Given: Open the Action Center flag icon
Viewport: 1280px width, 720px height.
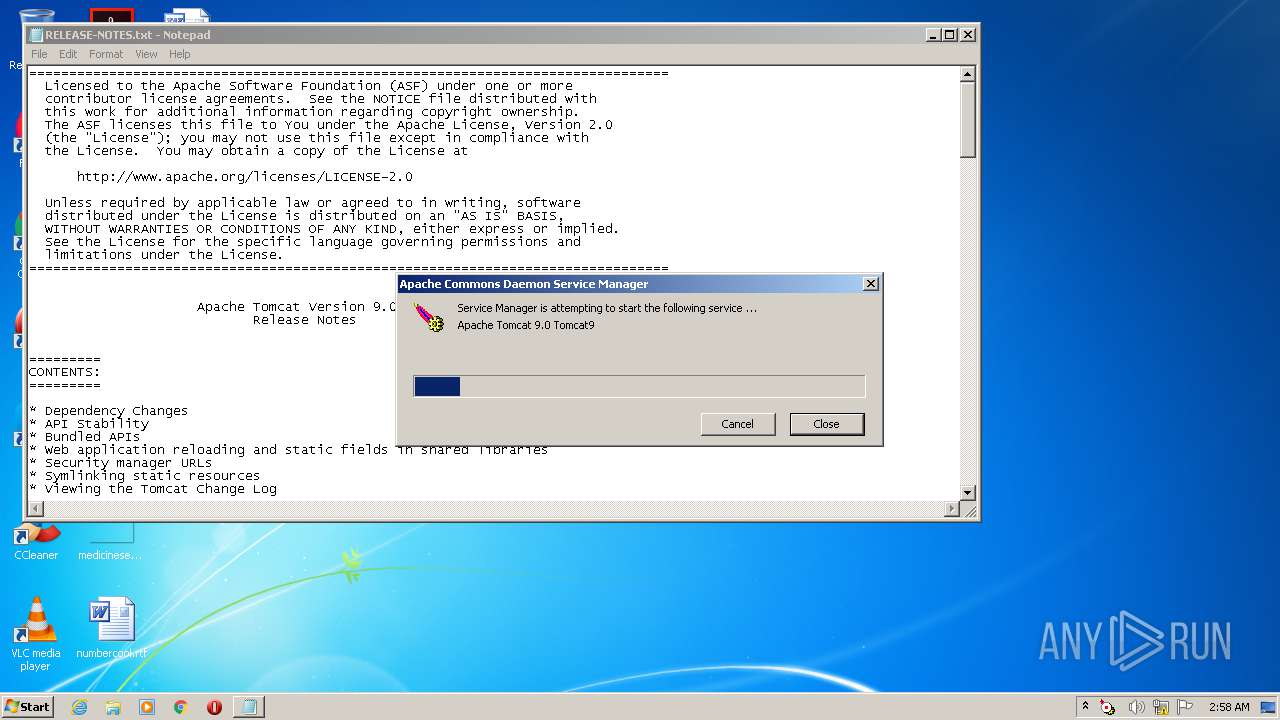Looking at the screenshot, I should tap(1185, 707).
